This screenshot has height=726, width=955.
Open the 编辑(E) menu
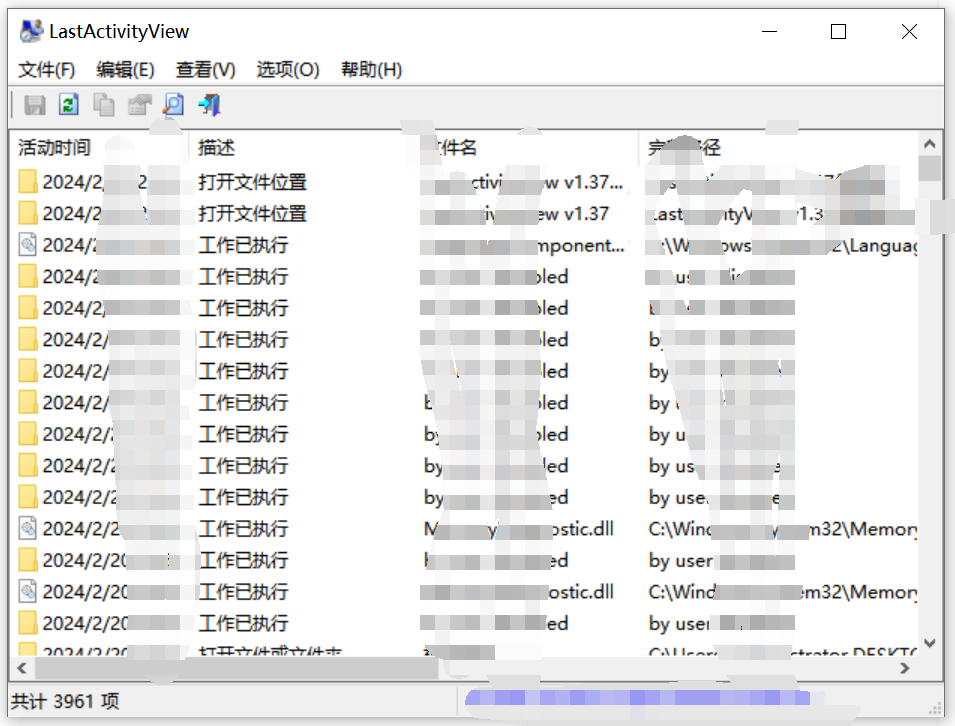click(x=125, y=69)
